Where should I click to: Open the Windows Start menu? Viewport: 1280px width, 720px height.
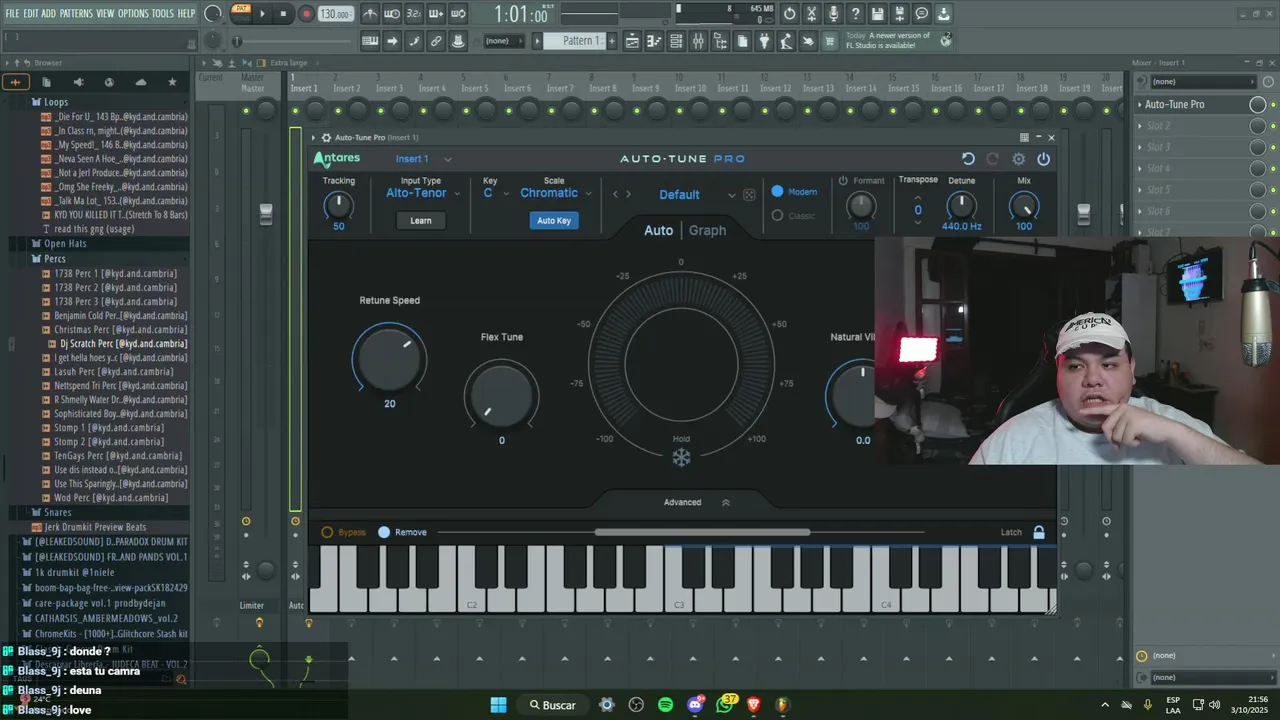click(x=498, y=704)
